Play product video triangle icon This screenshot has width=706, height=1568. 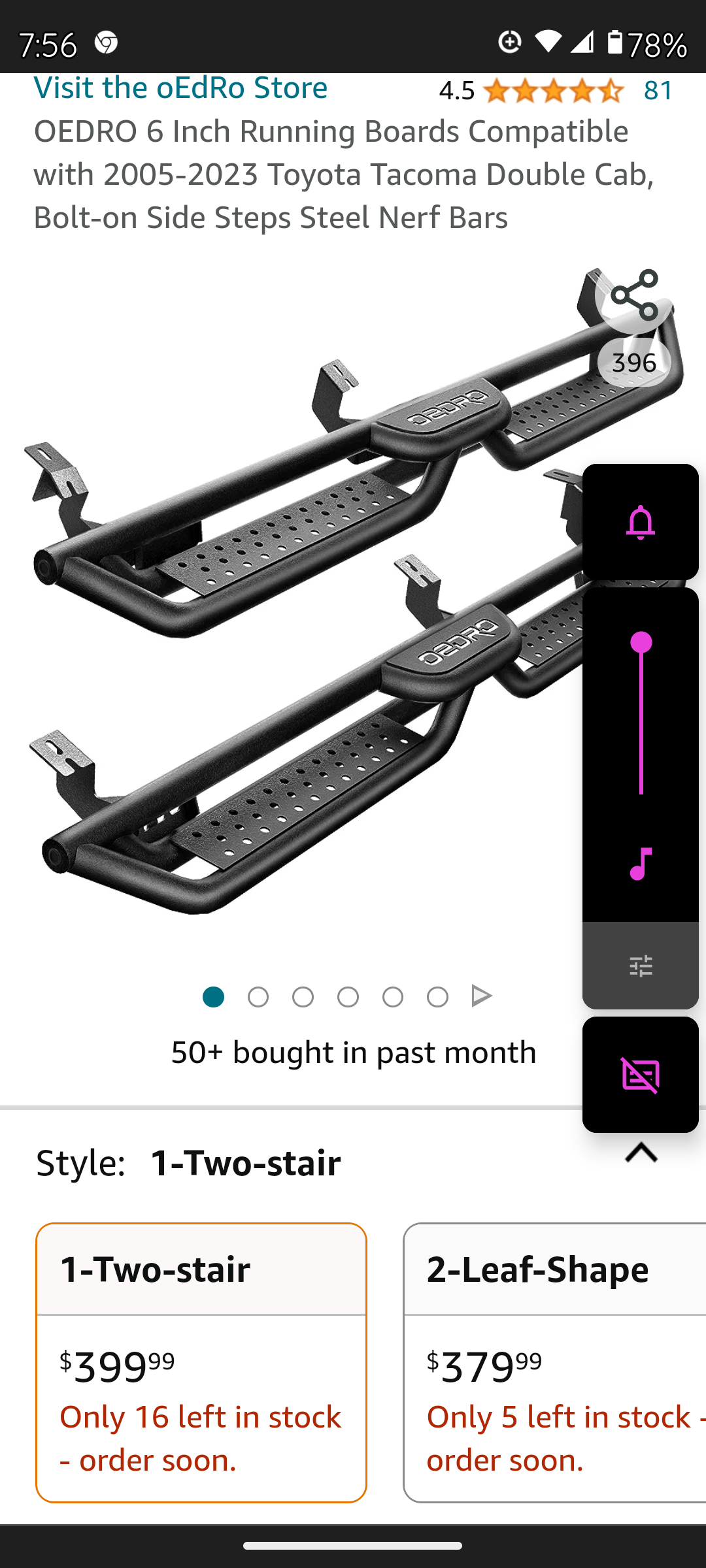(482, 996)
